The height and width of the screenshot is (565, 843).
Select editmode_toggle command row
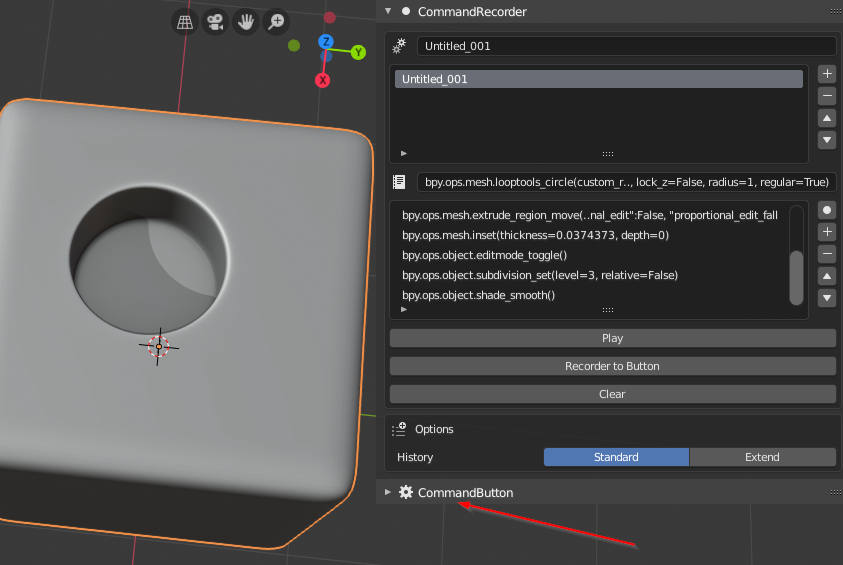(590, 255)
